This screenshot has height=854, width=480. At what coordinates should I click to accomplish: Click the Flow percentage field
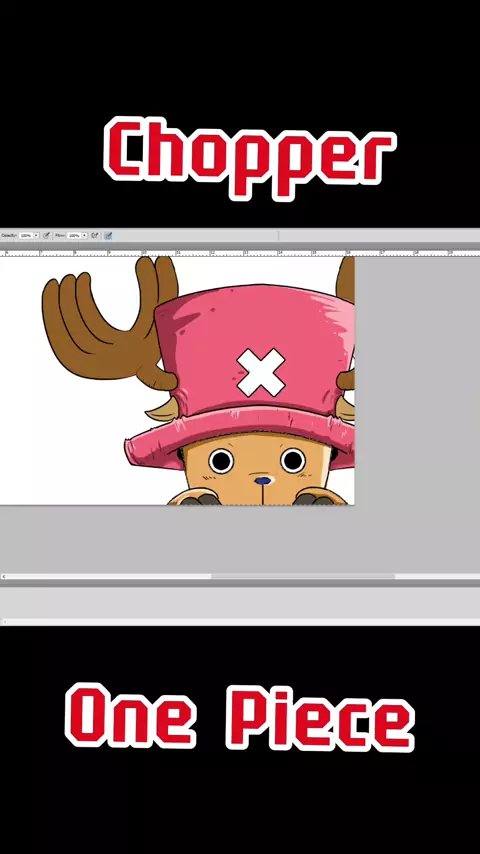[74, 235]
